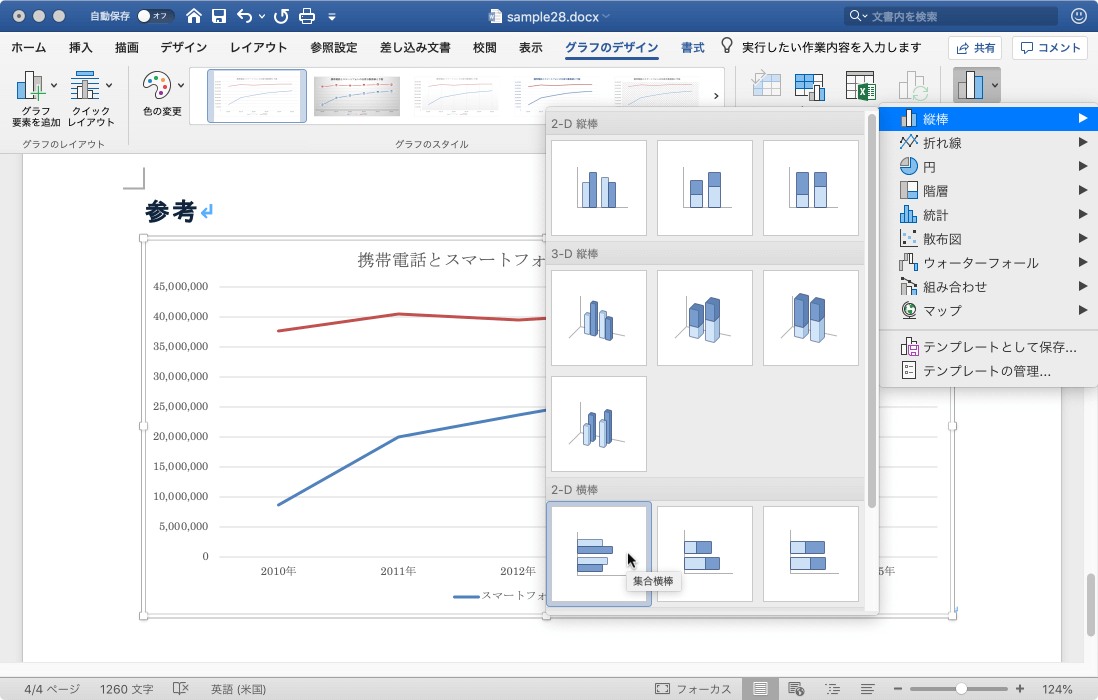Select 階層 in chart type menu
Viewport: 1098px width, 700px height.
click(x=988, y=190)
